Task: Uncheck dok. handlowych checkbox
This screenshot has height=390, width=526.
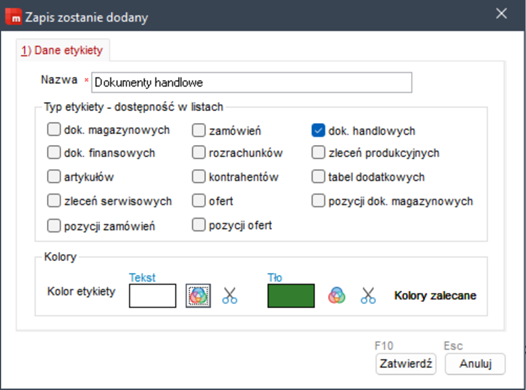Action: tap(318, 130)
